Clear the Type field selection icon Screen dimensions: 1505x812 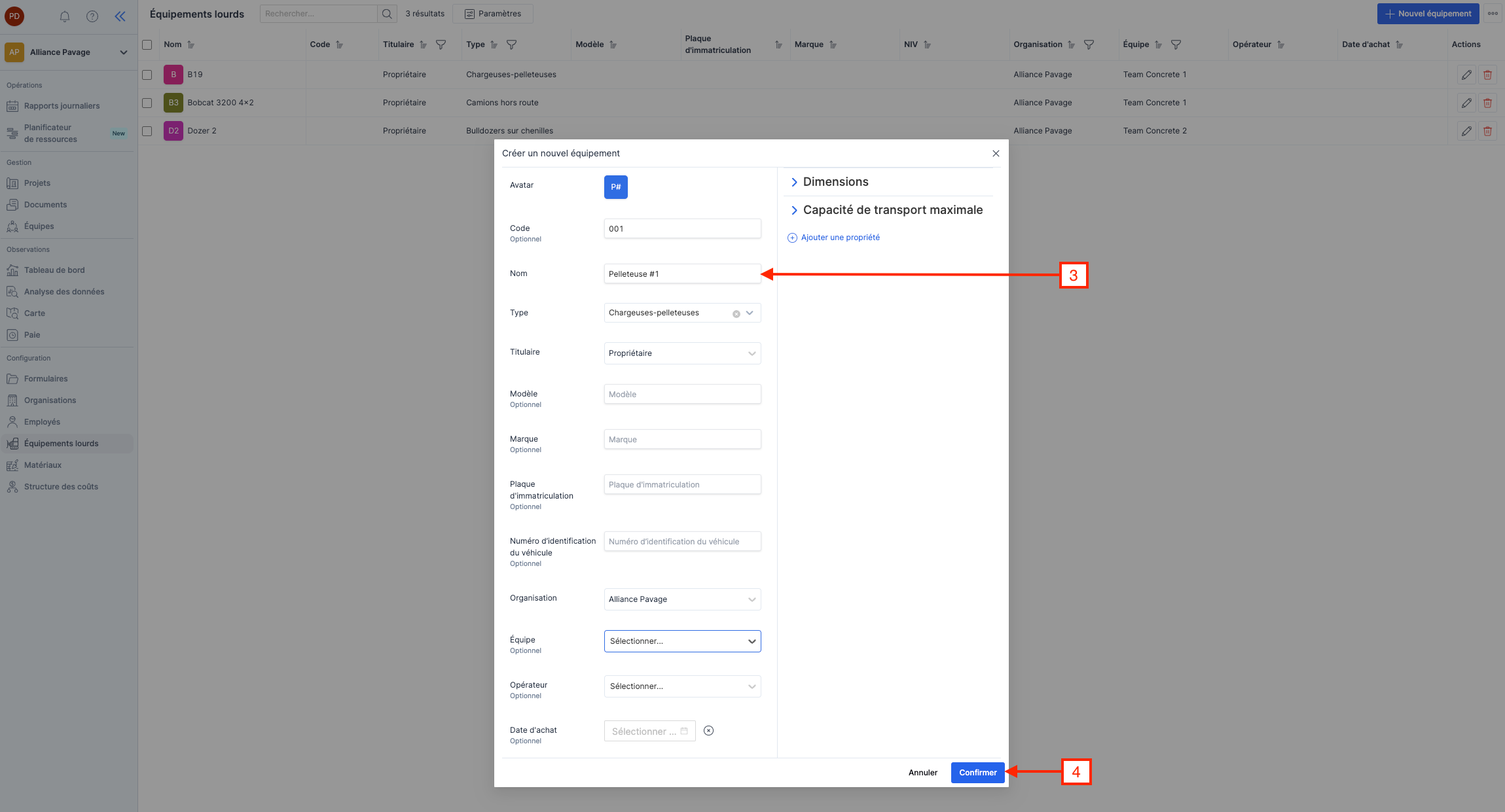coord(736,313)
